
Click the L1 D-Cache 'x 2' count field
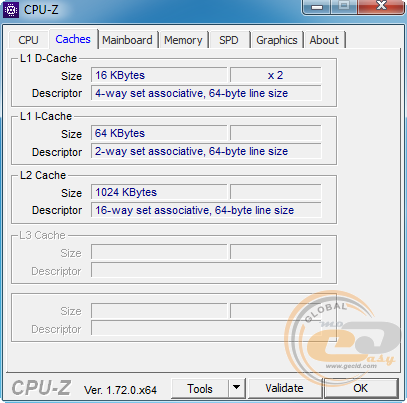(276, 75)
